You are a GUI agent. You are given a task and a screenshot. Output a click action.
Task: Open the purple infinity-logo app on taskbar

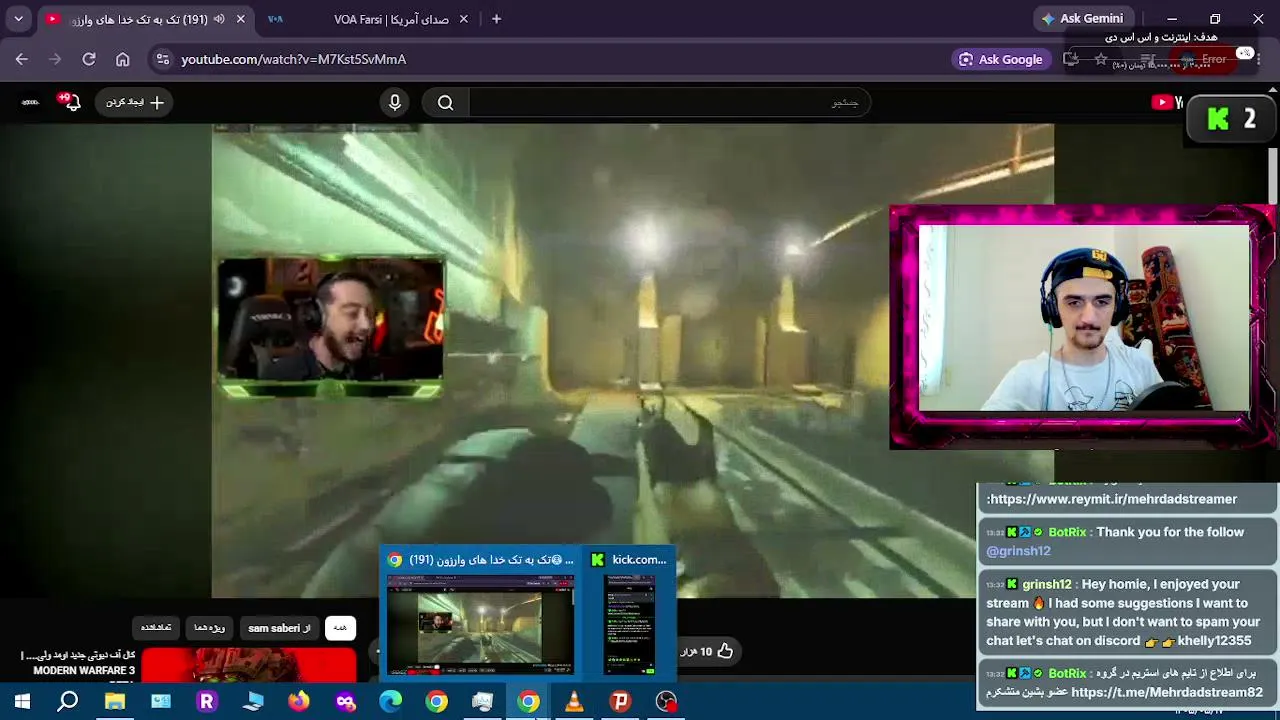pos(345,702)
